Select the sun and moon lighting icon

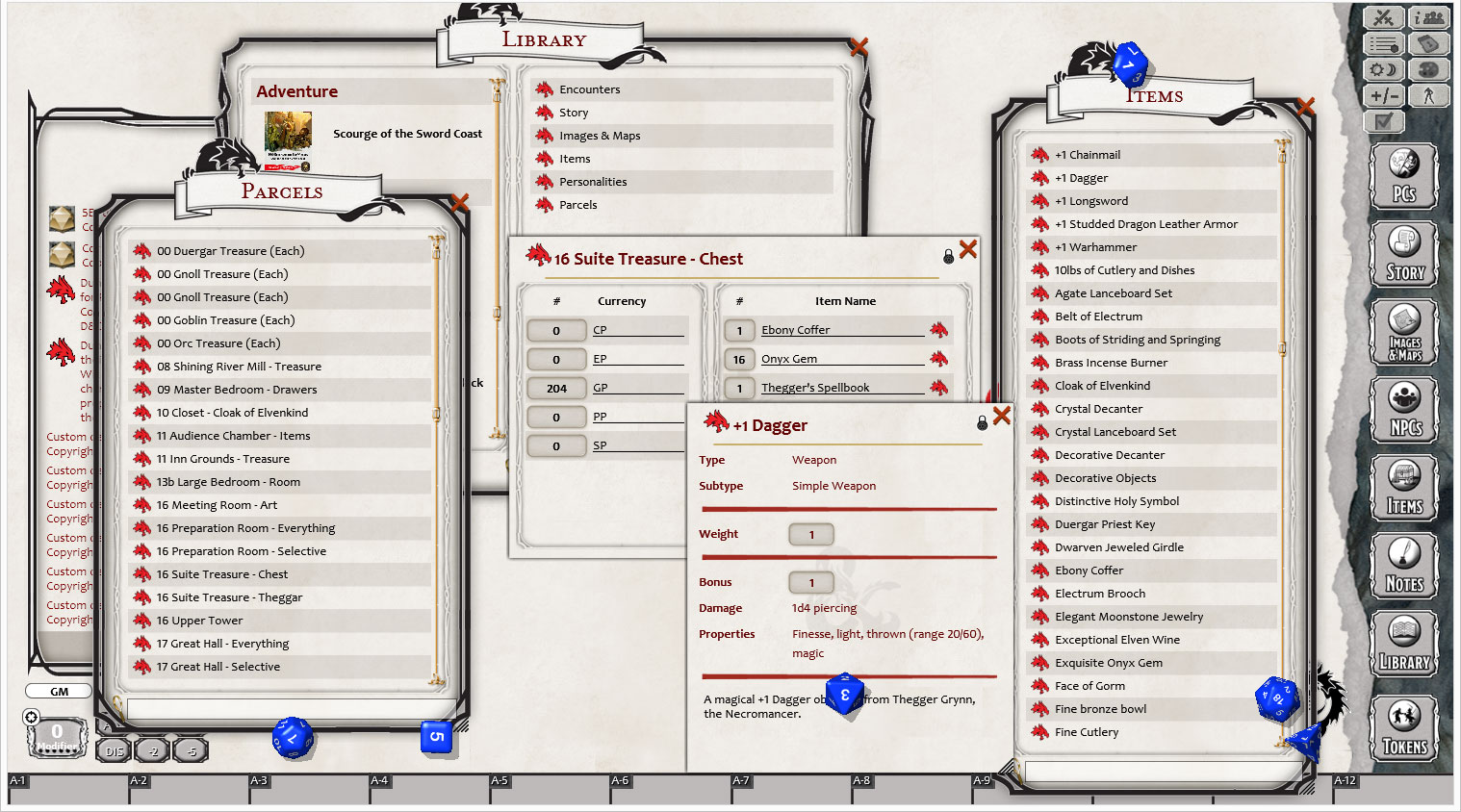click(1383, 69)
